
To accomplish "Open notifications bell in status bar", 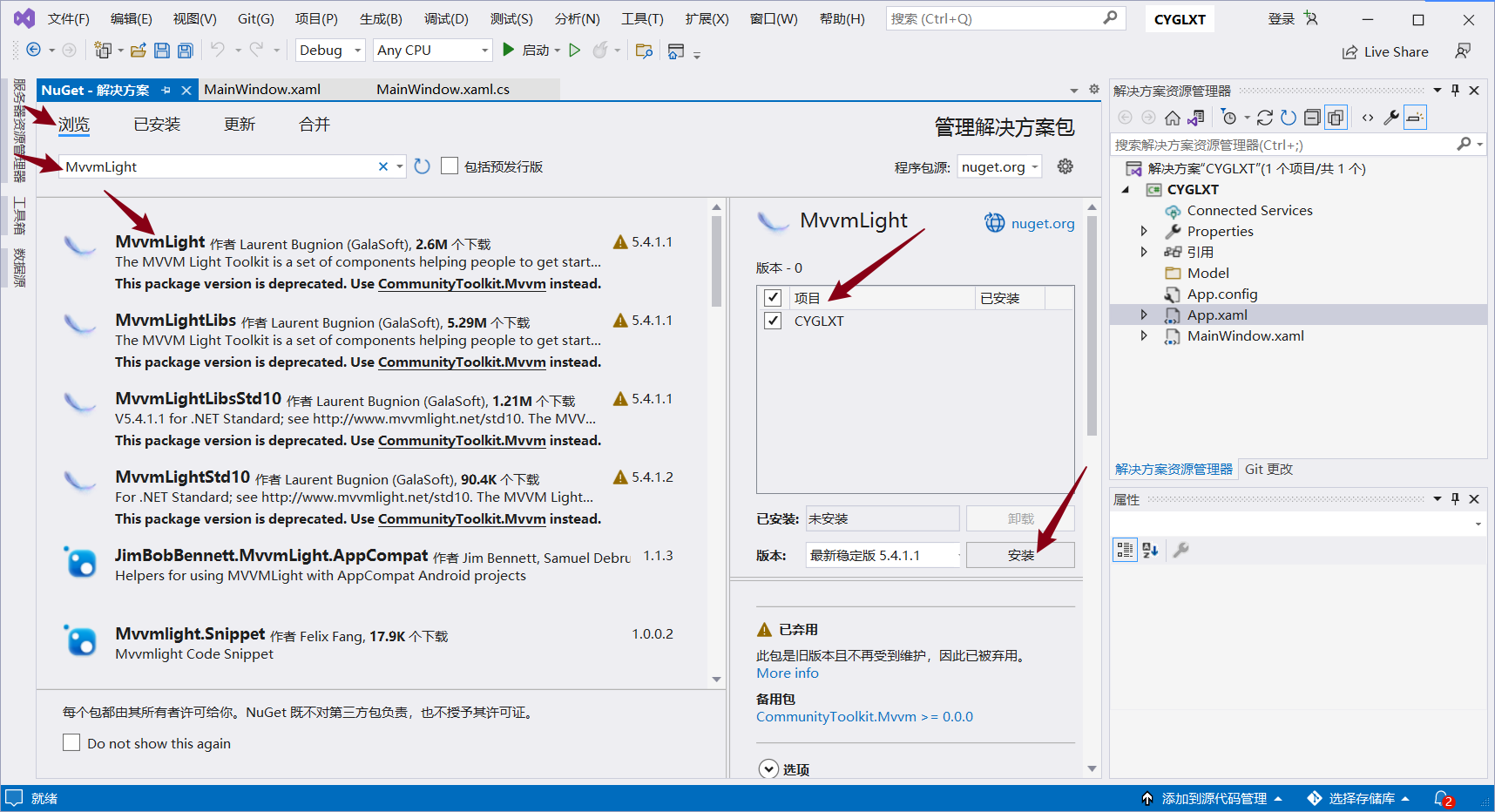I will 1443,799.
